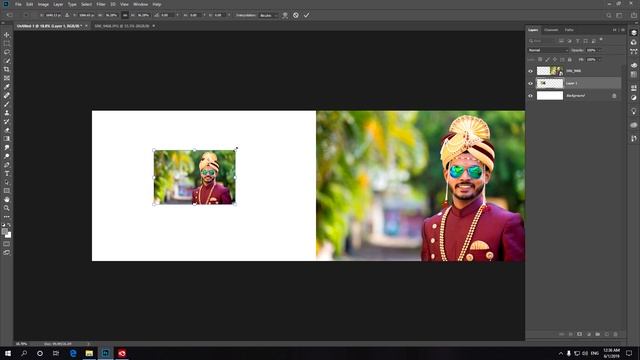This screenshot has height=360, width=640.
Task: Click the foreground color swatch
Action: 5,231
